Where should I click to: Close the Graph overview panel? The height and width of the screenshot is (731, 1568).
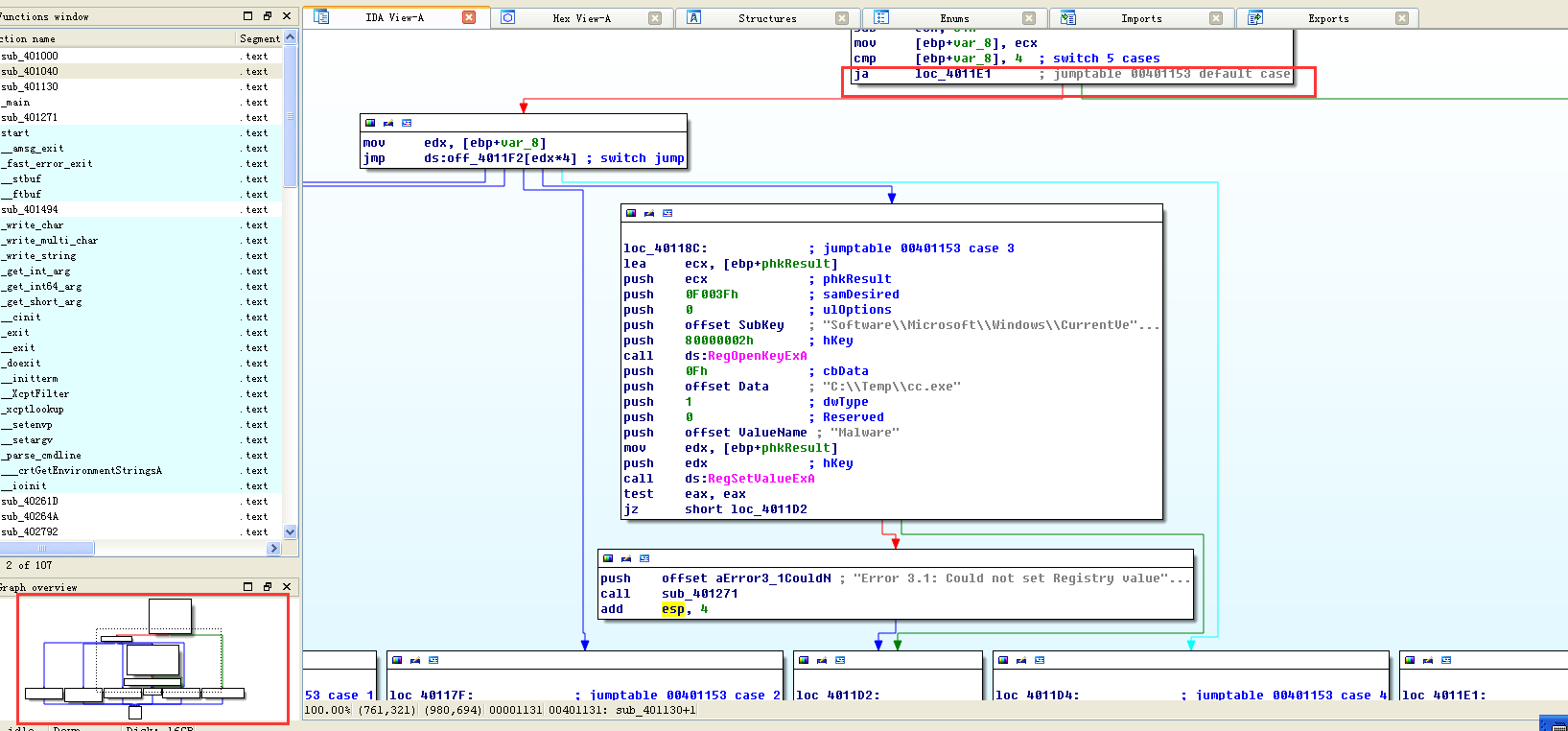tap(287, 586)
